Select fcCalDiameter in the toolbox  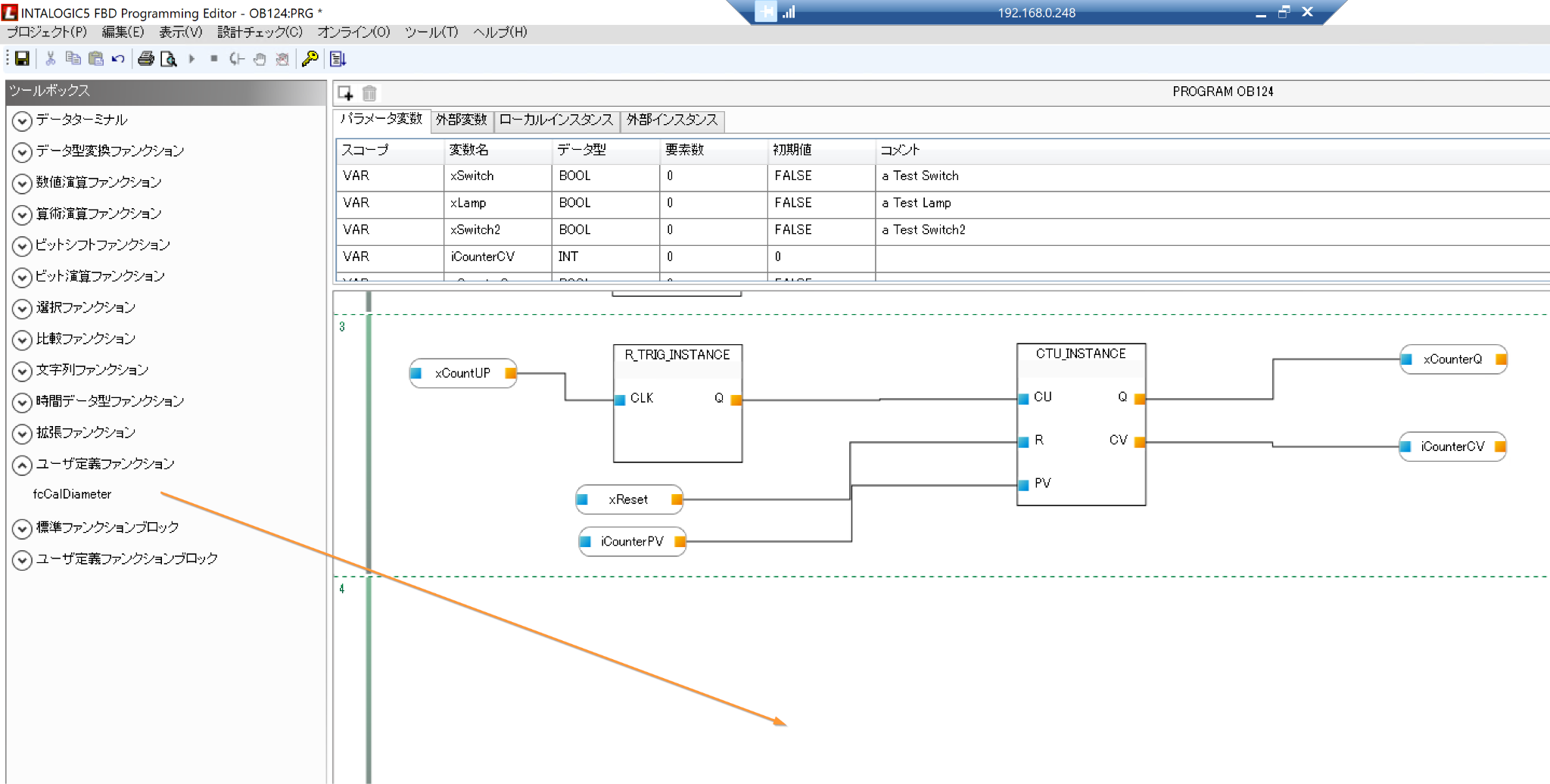pyautogui.click(x=72, y=494)
